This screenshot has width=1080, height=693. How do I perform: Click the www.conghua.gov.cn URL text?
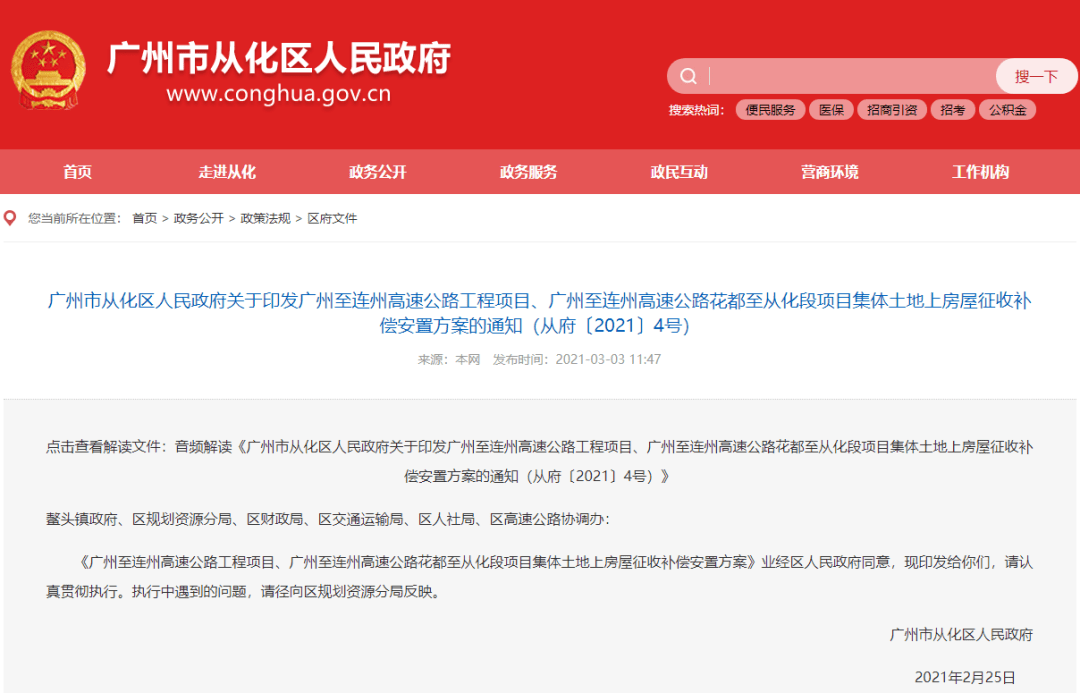click(x=279, y=94)
